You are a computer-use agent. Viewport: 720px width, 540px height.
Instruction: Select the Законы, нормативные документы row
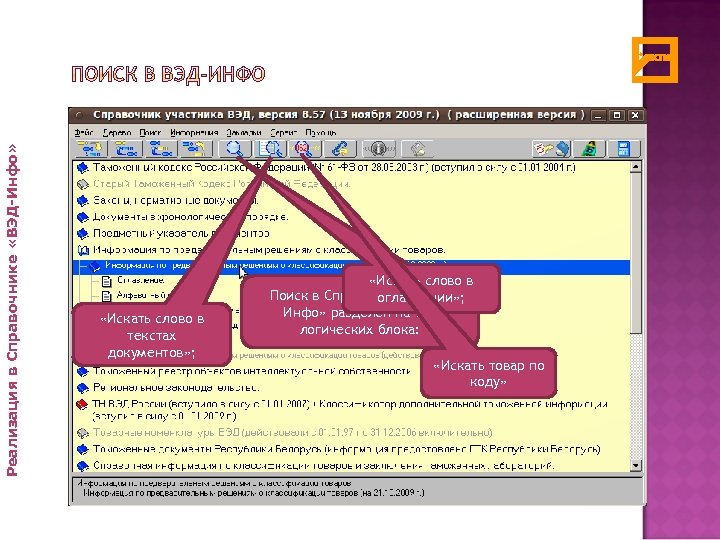tap(175, 201)
